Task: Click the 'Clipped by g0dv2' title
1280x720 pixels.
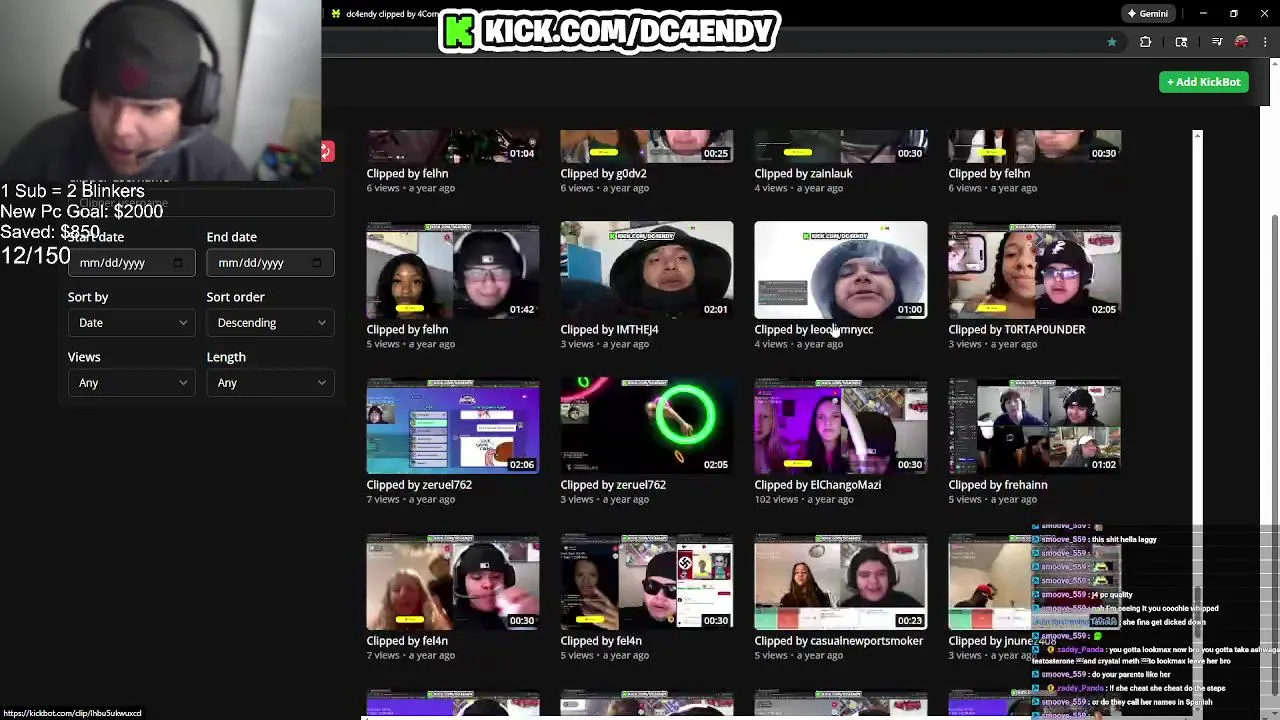Action: click(603, 173)
